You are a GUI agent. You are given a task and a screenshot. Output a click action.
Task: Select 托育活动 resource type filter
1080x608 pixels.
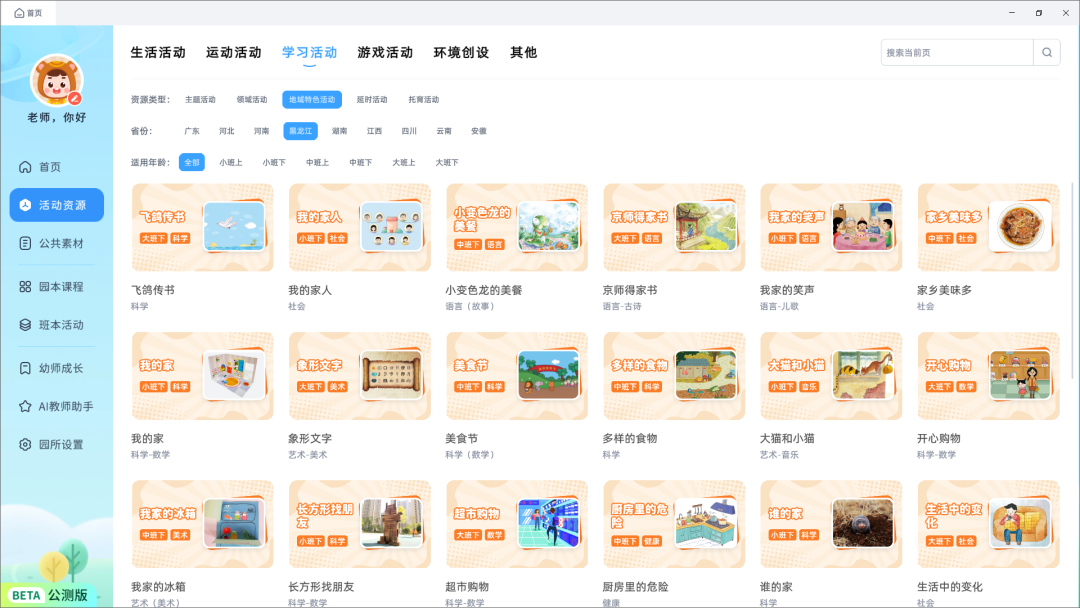tap(423, 100)
